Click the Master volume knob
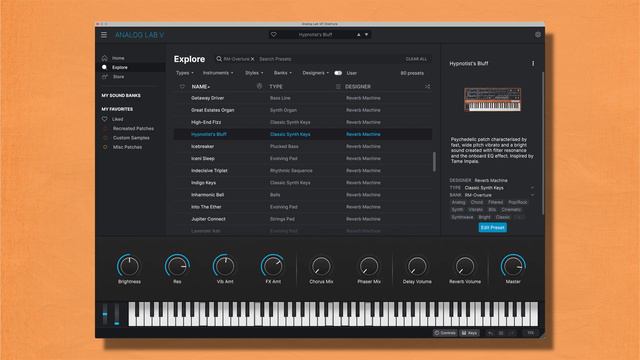 (513, 266)
